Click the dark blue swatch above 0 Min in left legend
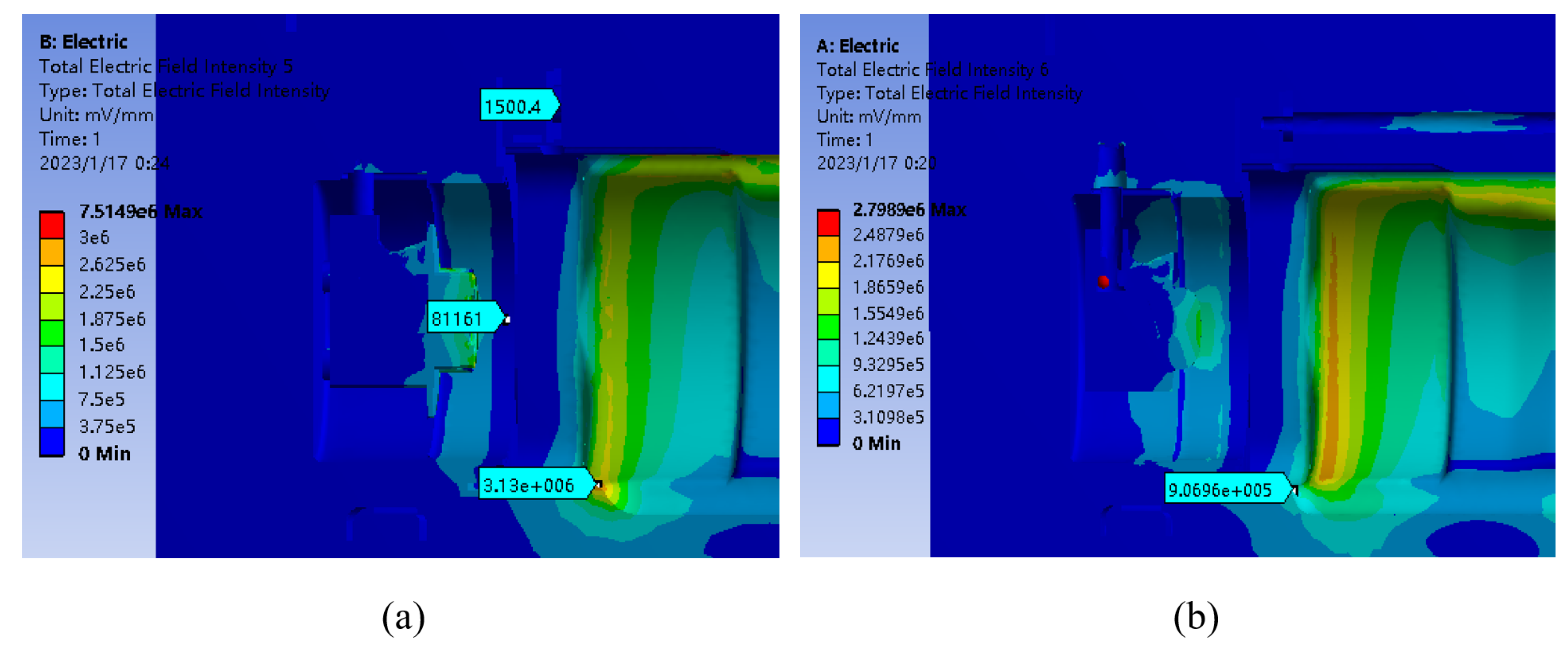 [52, 441]
